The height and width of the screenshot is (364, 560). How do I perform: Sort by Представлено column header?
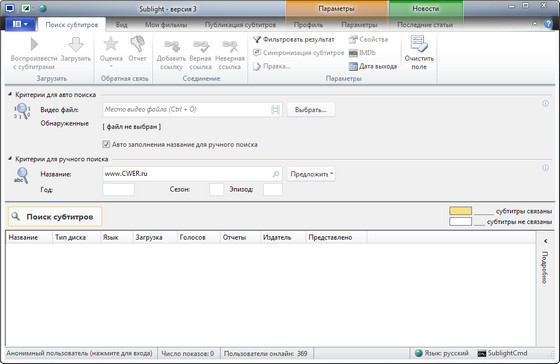click(336, 238)
